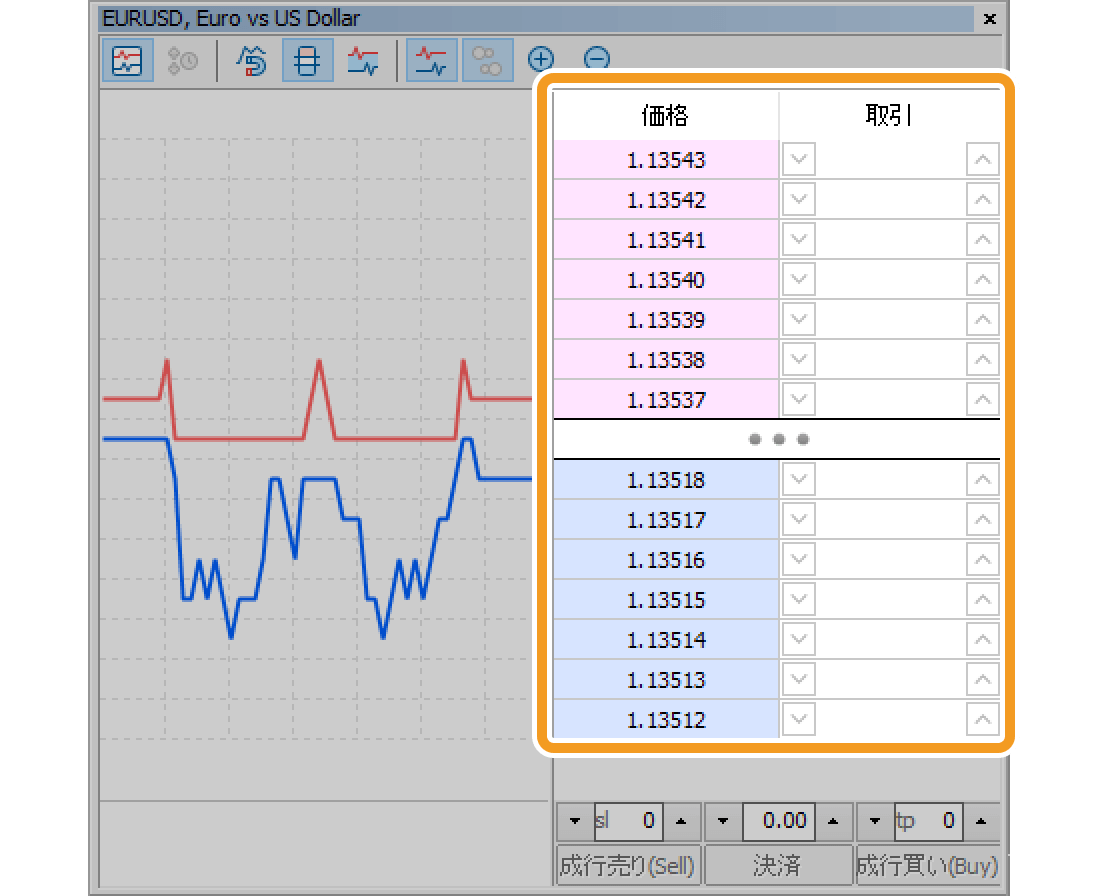The image size is (1100, 896).
Task: Click the down arrow in row 1.13538
Action: point(798,359)
